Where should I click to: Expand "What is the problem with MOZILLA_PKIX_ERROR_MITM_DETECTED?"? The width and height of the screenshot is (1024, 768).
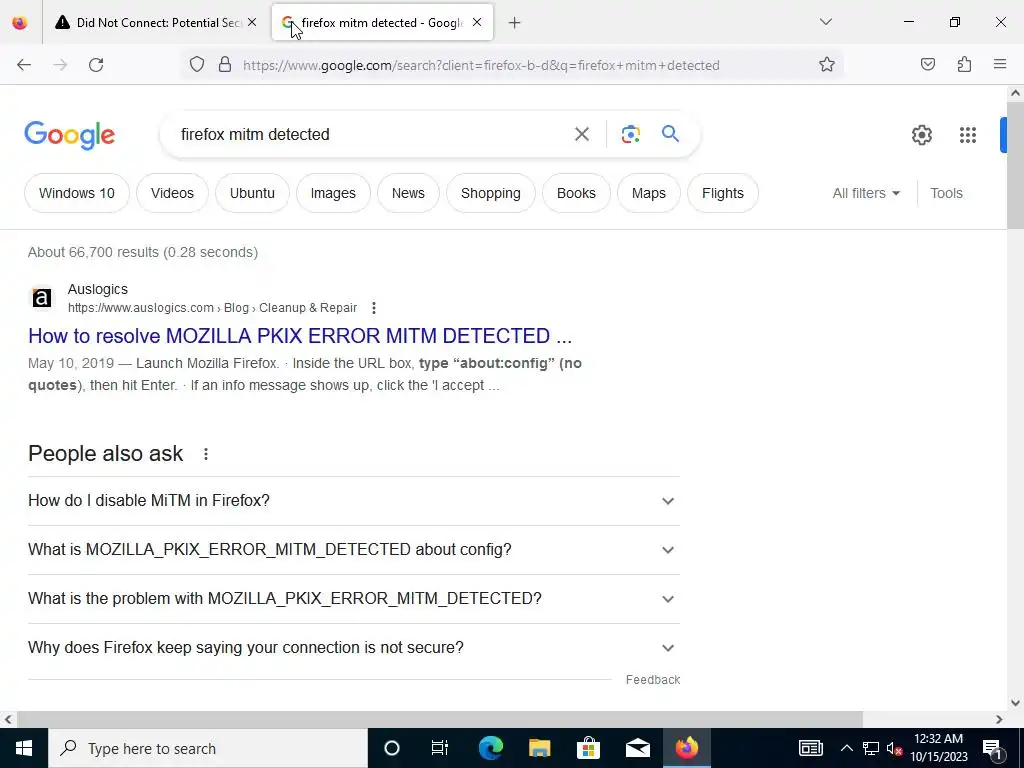click(354, 599)
